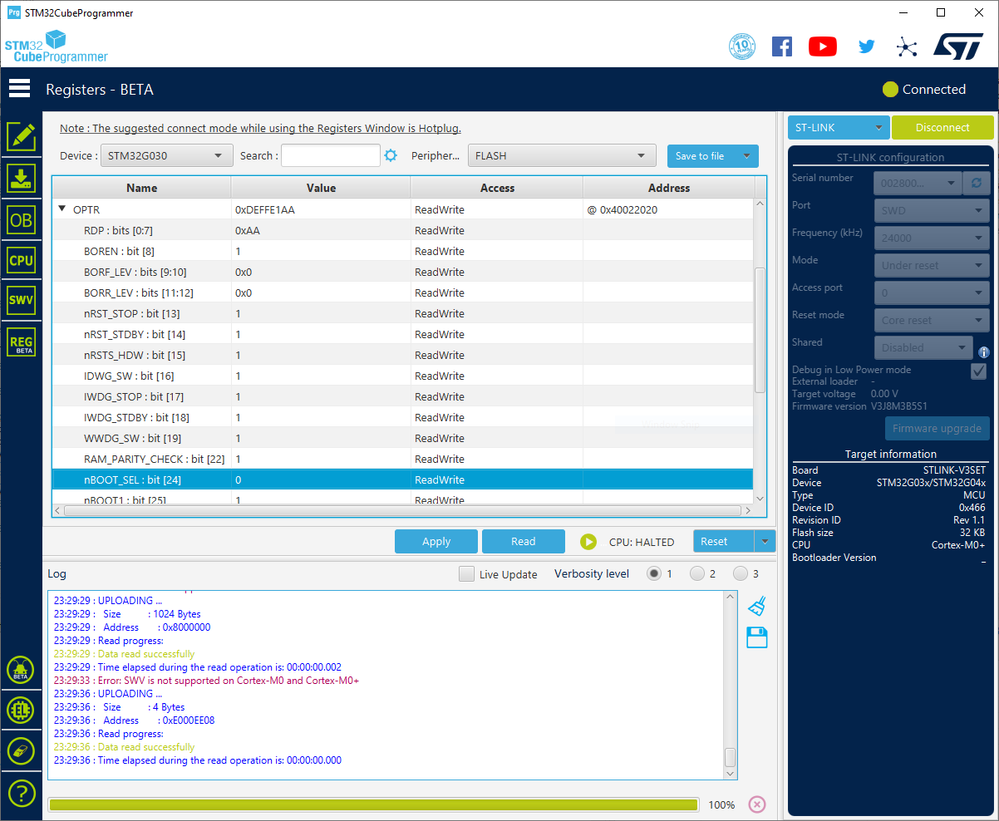Click the ST logo

(x=959, y=46)
